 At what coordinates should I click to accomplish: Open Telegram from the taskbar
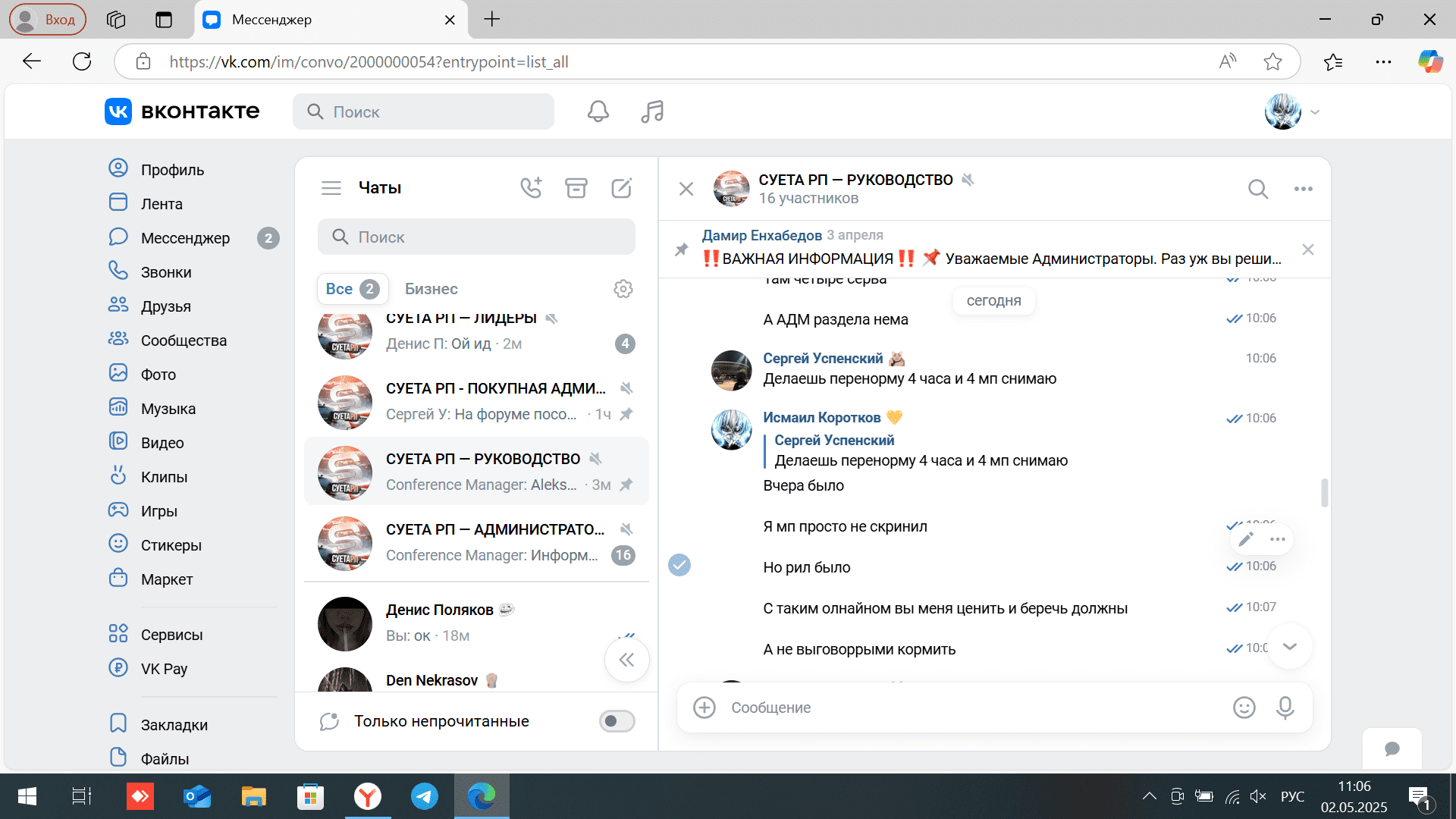(x=424, y=796)
